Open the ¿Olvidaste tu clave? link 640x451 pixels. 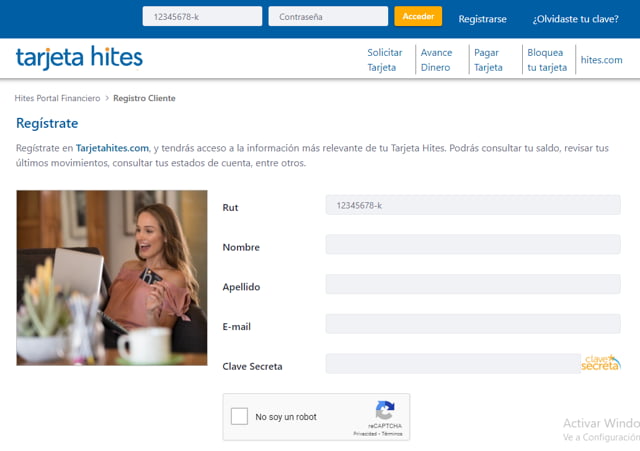point(575,19)
